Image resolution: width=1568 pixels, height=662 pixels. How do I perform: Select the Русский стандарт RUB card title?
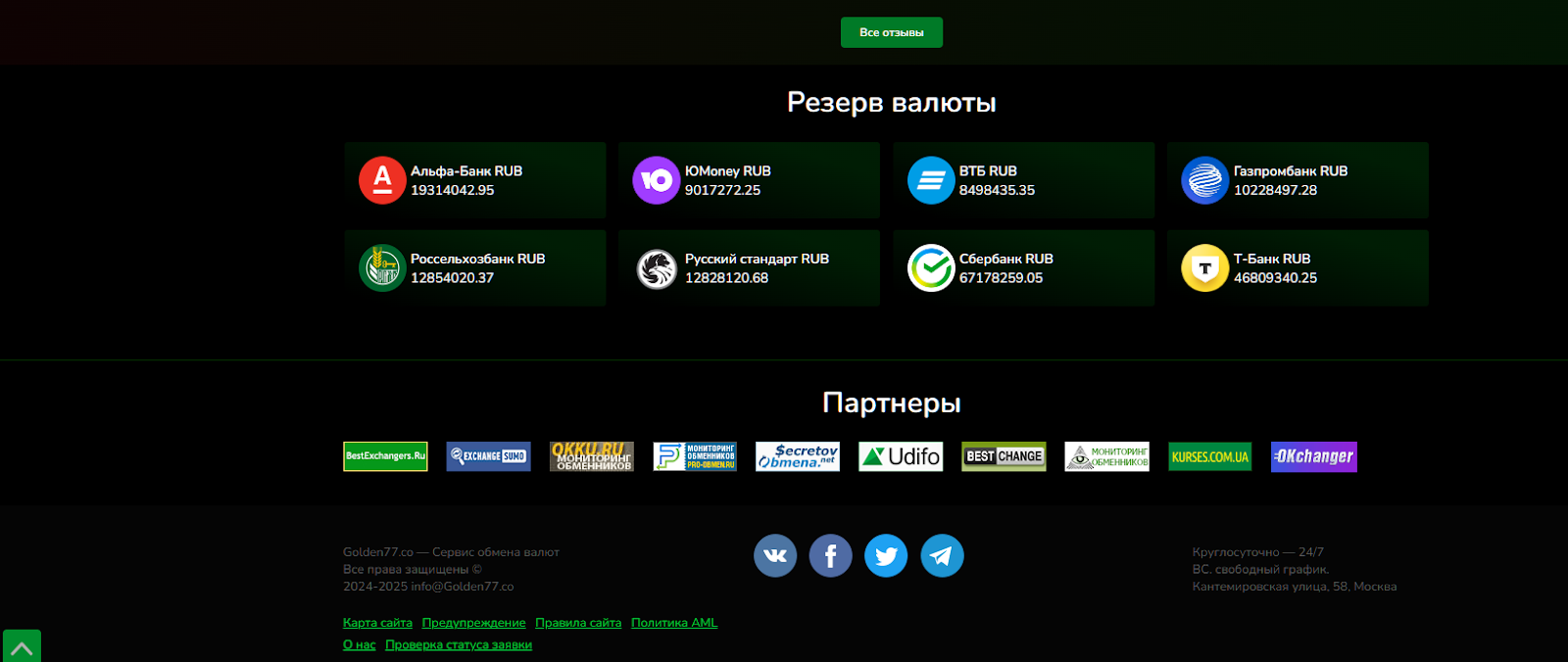(x=757, y=259)
